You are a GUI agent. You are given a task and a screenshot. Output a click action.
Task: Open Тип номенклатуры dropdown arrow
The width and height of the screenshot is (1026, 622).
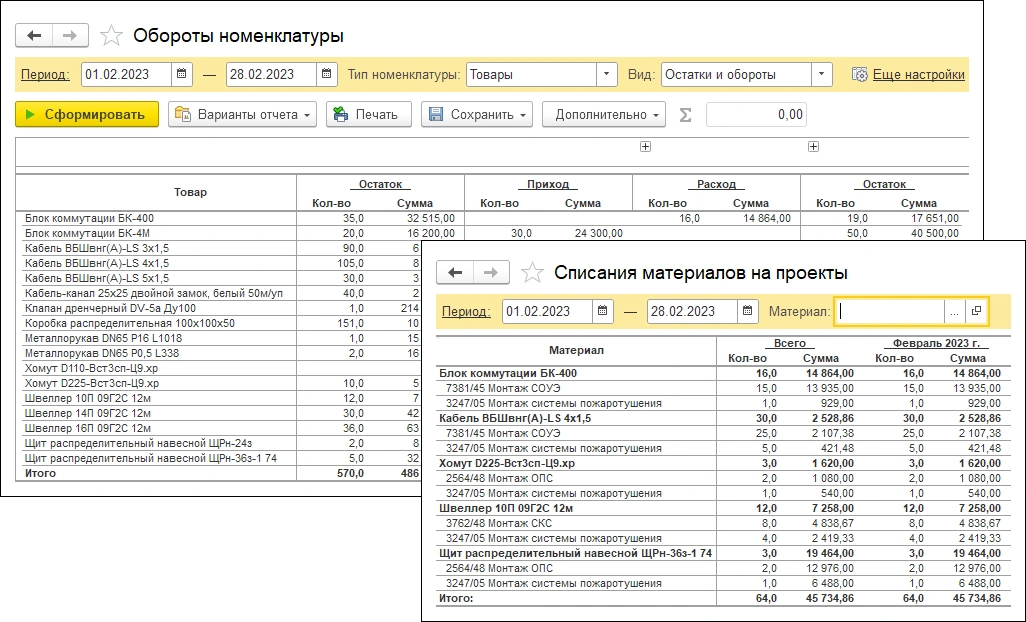[606, 74]
